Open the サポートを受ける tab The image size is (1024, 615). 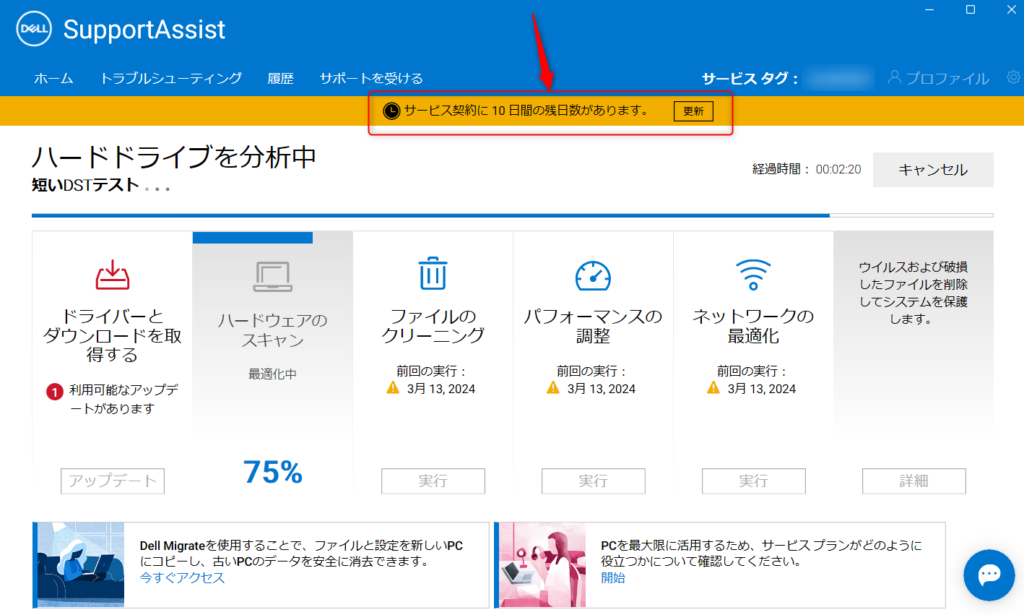point(371,78)
